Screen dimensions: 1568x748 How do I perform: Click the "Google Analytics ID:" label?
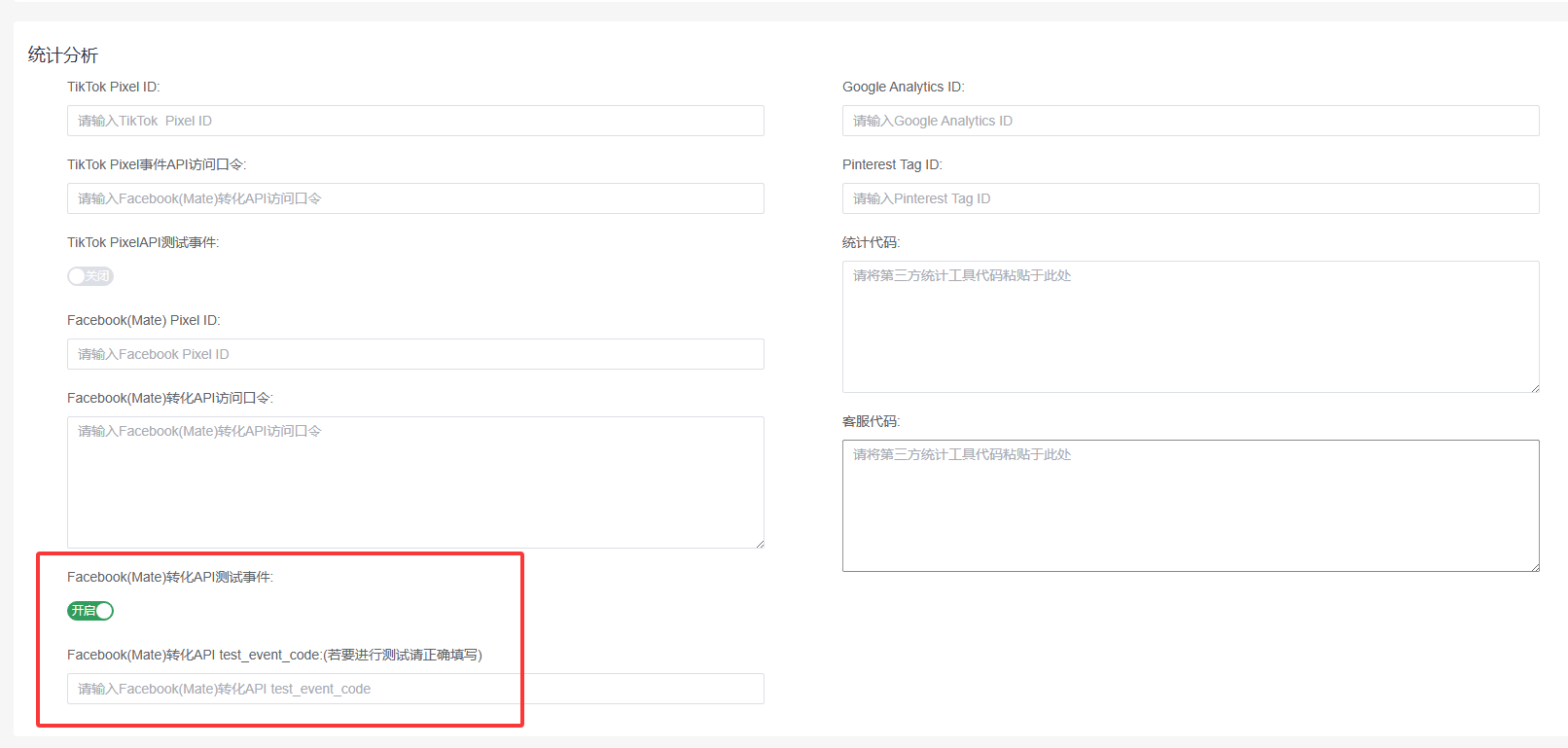[x=904, y=87]
